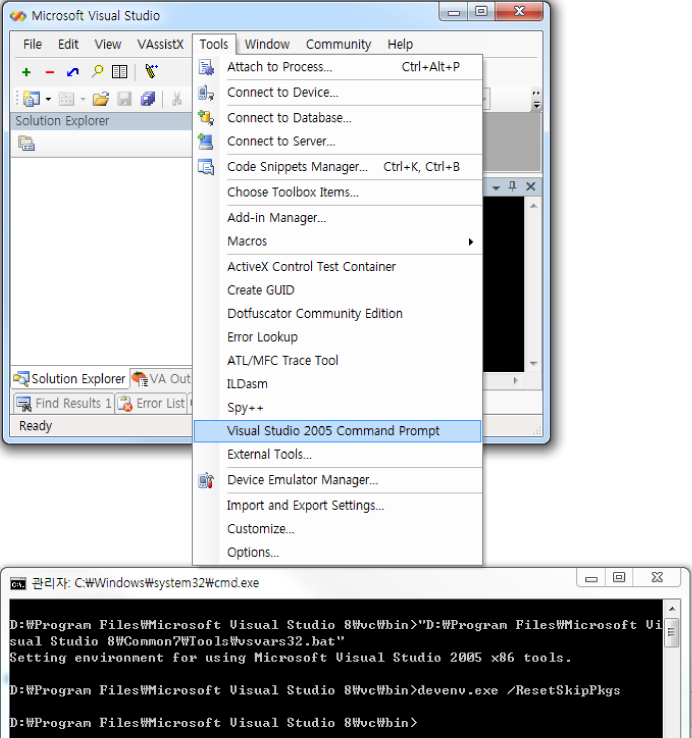
Task: Click the Solution Explorer properties icon
Action: coord(26,143)
